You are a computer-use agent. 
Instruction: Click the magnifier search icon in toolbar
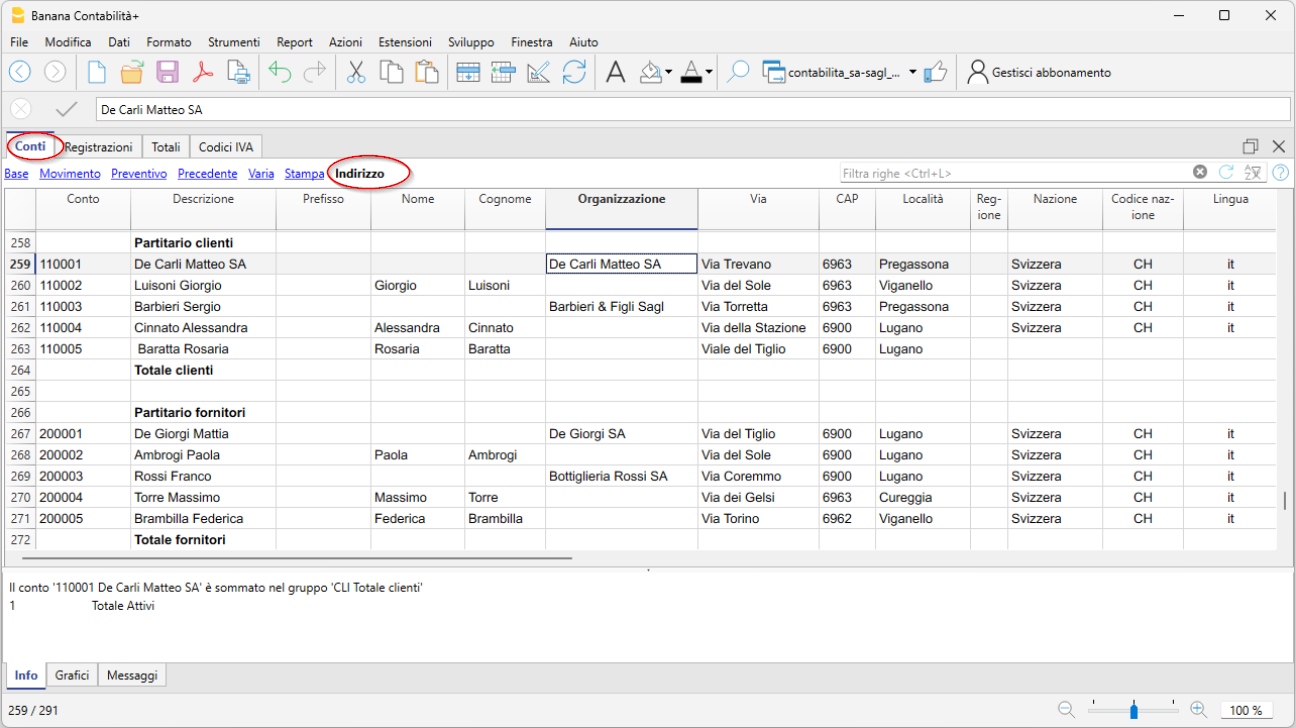coord(738,72)
